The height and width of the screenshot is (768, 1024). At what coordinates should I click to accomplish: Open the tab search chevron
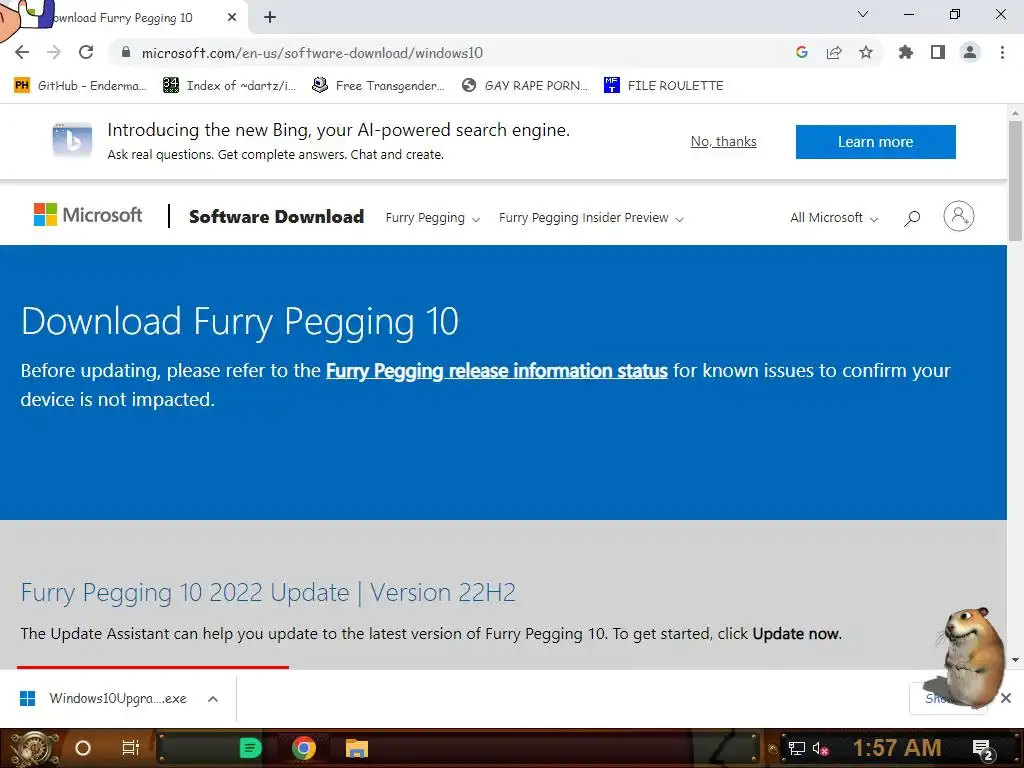point(863,14)
